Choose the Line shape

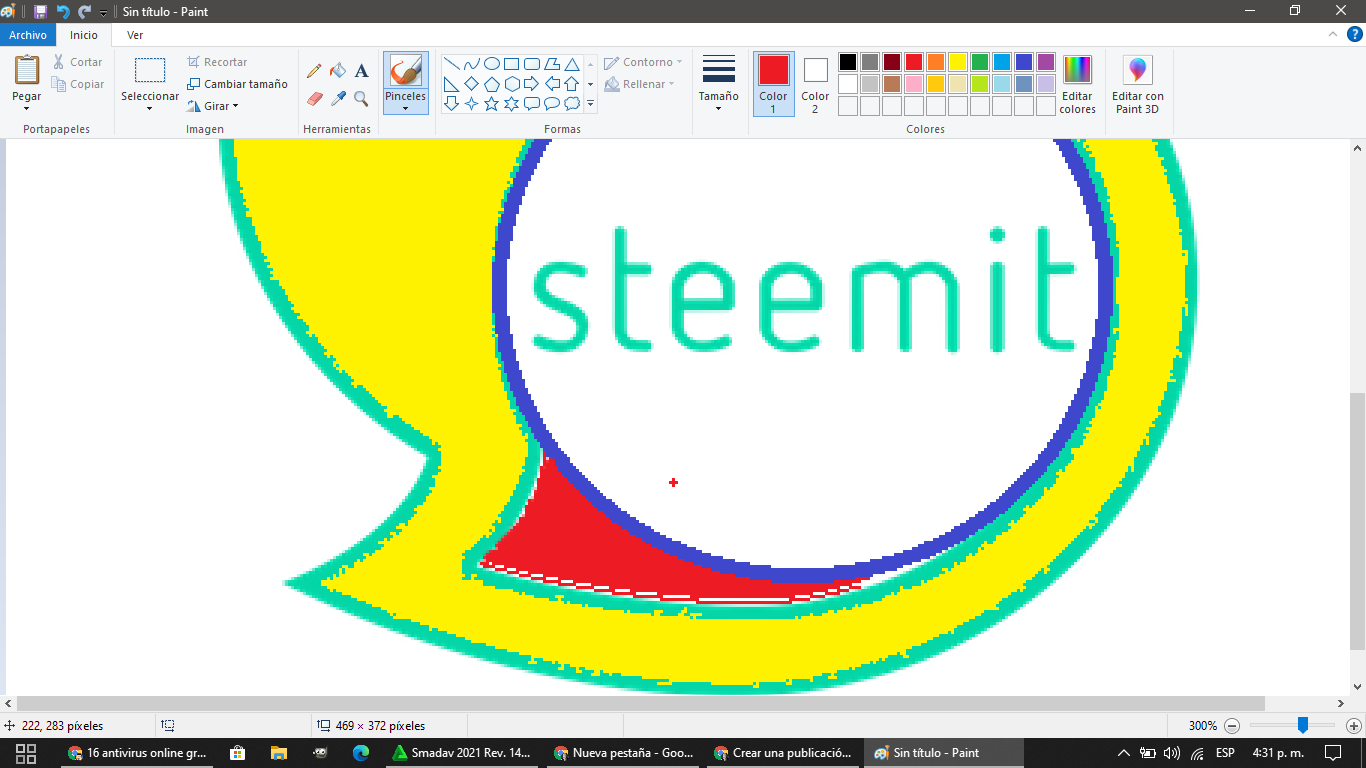pos(452,64)
